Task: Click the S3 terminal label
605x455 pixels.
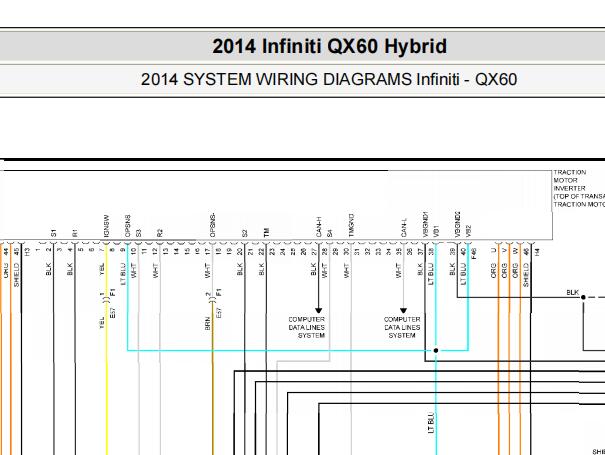Action: (x=139, y=233)
